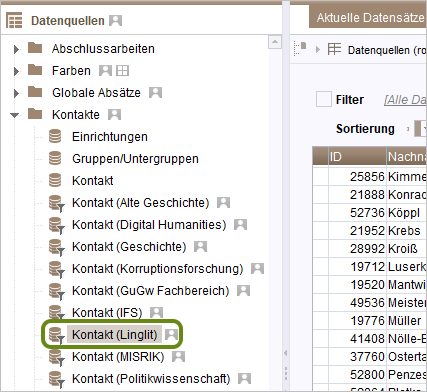
Task: Select the row with ID 25856
Action: pos(370,176)
